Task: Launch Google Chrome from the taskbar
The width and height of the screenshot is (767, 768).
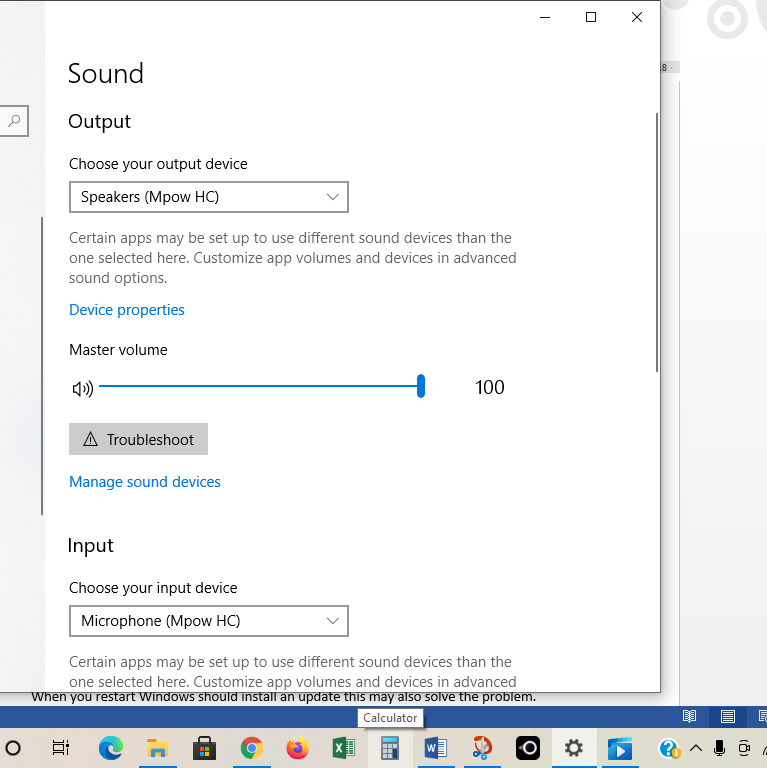Action: 251,748
